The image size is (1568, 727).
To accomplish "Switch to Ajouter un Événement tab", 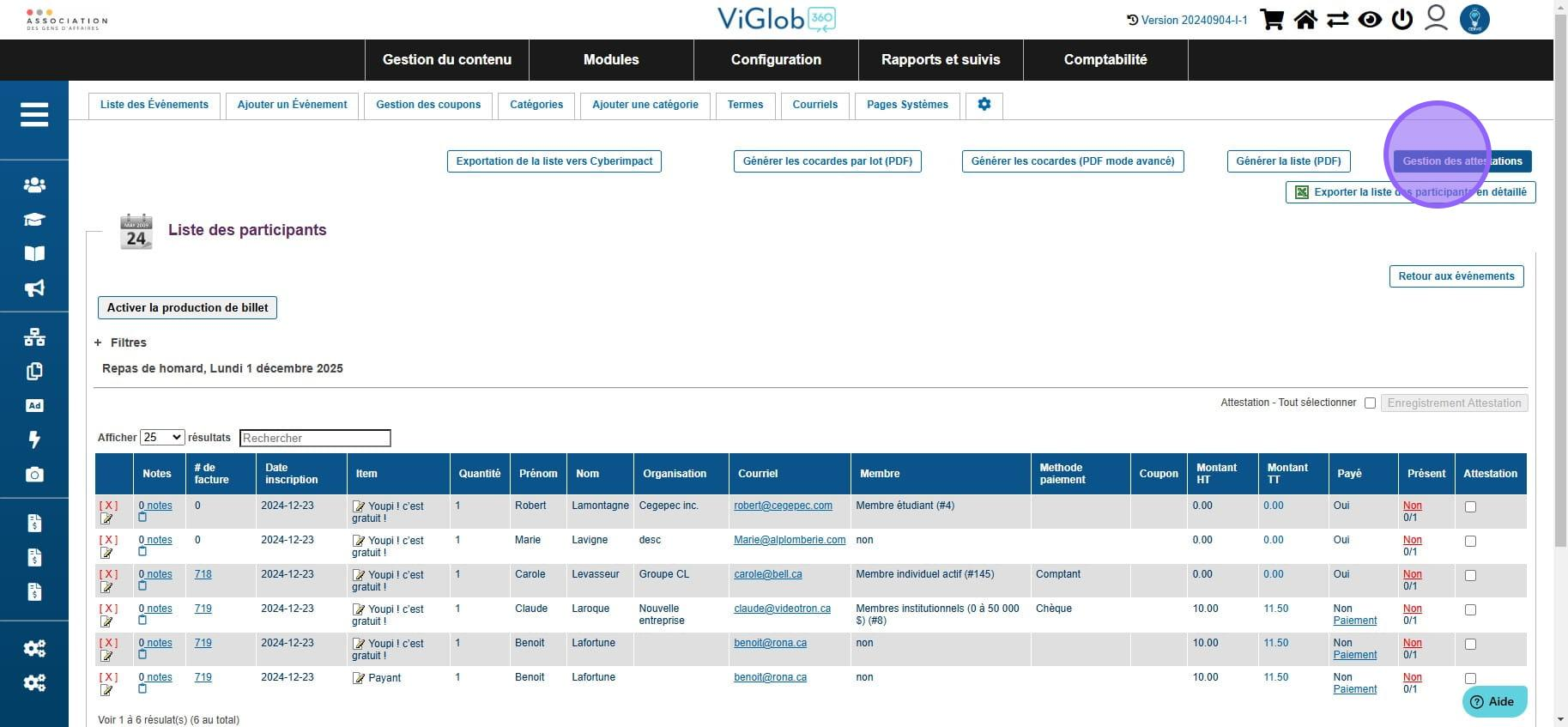I will pyautogui.click(x=293, y=105).
